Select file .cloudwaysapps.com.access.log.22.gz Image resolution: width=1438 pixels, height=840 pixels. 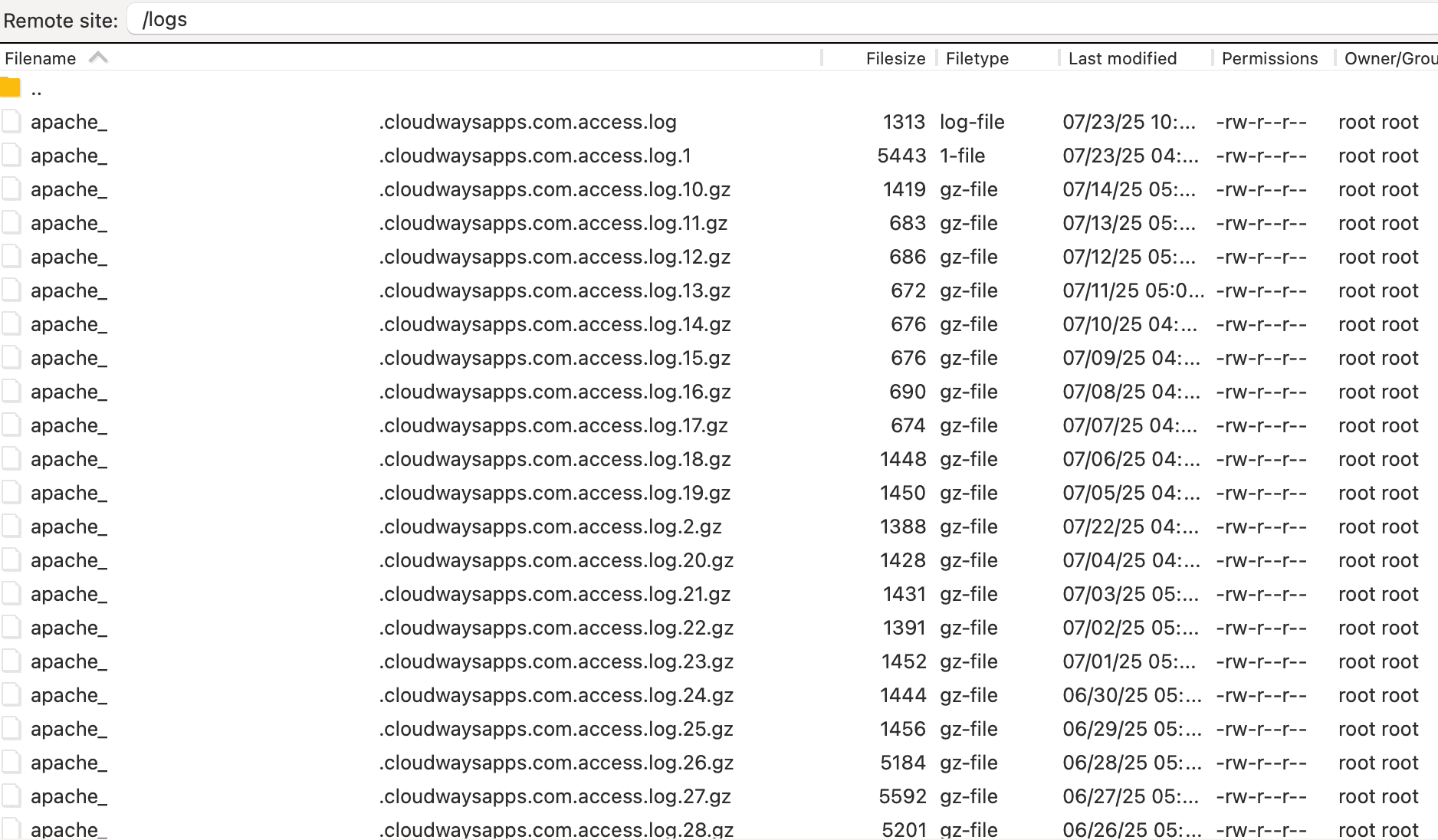click(x=556, y=628)
